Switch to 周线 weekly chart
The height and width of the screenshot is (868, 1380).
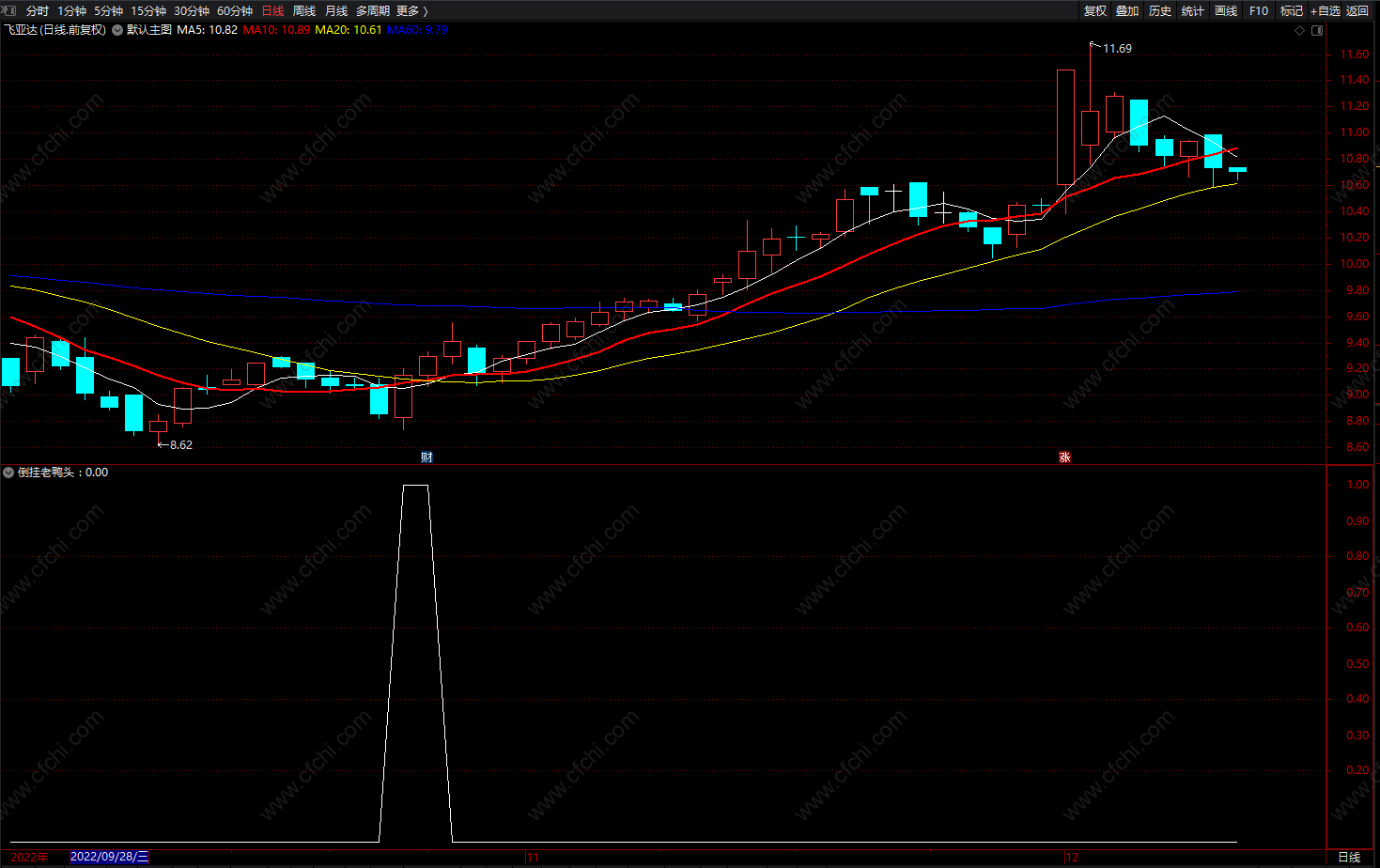point(304,11)
